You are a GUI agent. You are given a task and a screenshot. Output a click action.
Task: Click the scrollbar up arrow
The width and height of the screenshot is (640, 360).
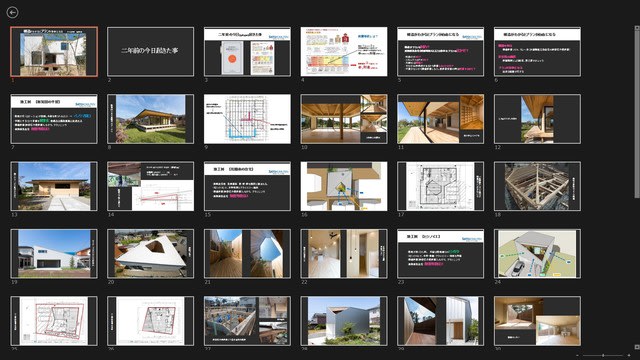pyautogui.click(x=637, y=28)
